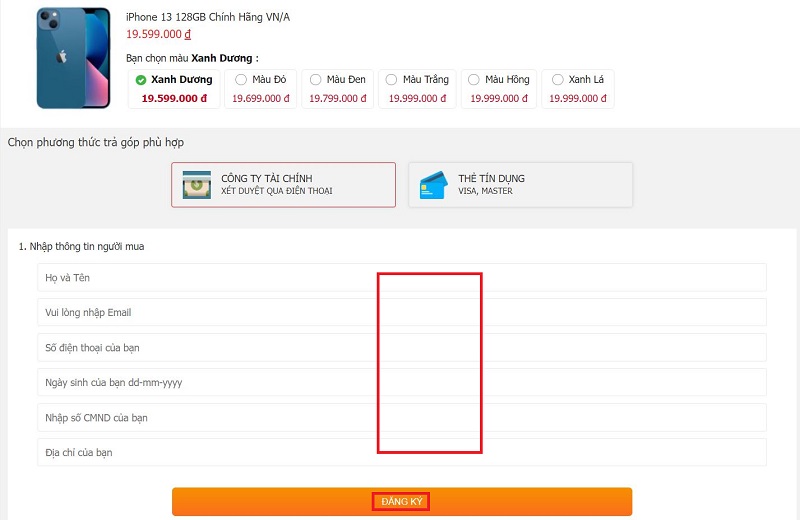Focus the Địa chỉ của bạn field

[402, 452]
